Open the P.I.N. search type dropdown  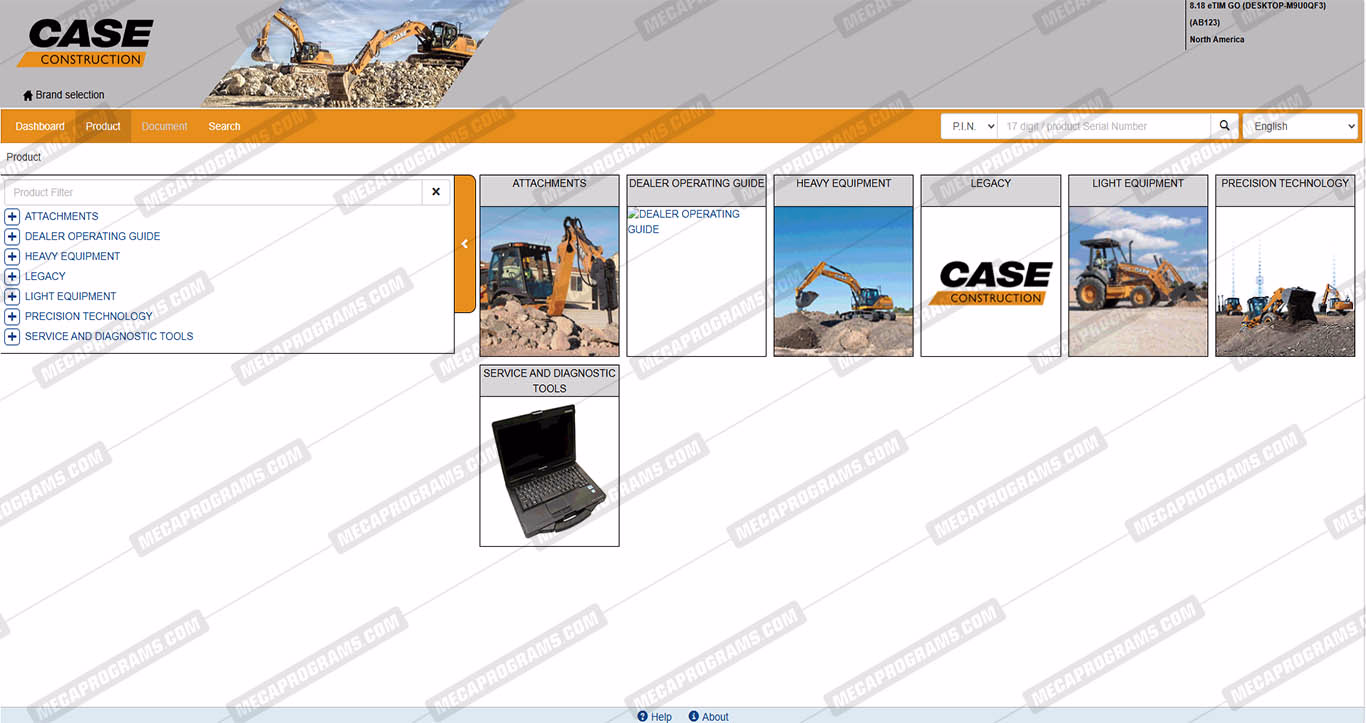pos(969,126)
